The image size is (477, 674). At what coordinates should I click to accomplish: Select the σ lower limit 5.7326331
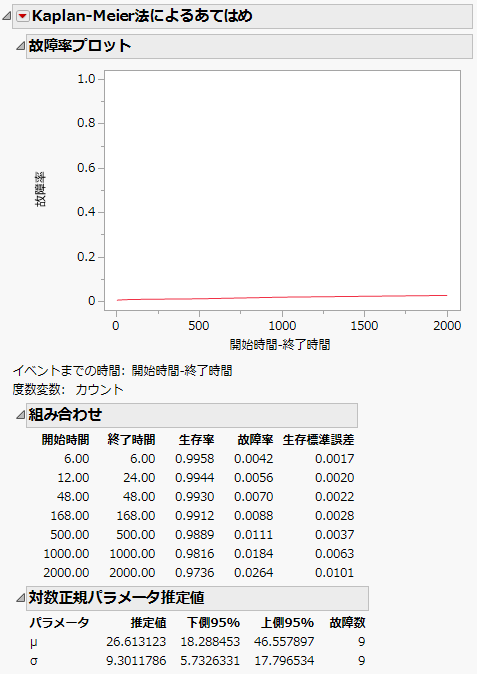tap(210, 661)
